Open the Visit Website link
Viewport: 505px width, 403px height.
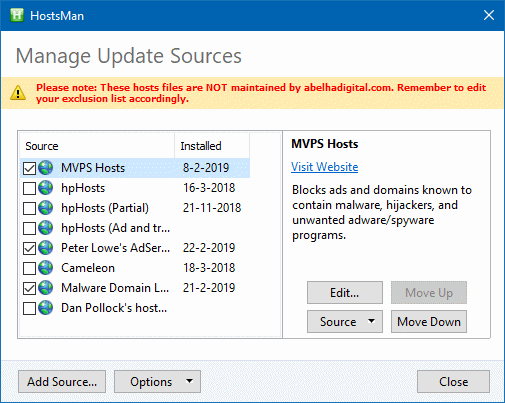click(x=325, y=167)
